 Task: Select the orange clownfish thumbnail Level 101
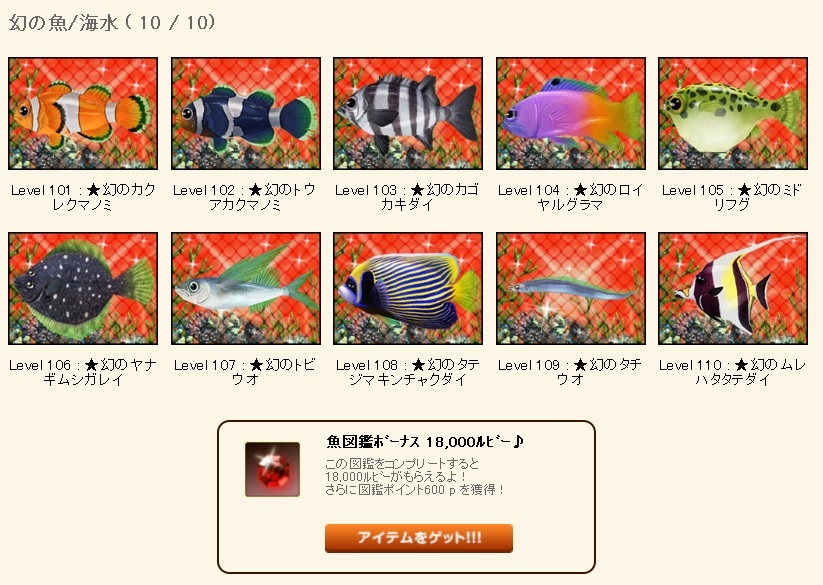(83, 113)
